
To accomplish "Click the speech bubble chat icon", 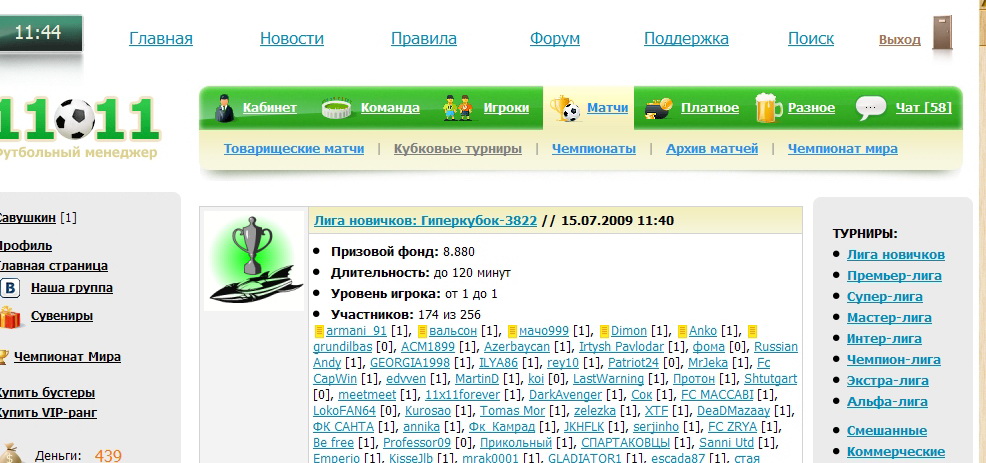I will pos(871,108).
